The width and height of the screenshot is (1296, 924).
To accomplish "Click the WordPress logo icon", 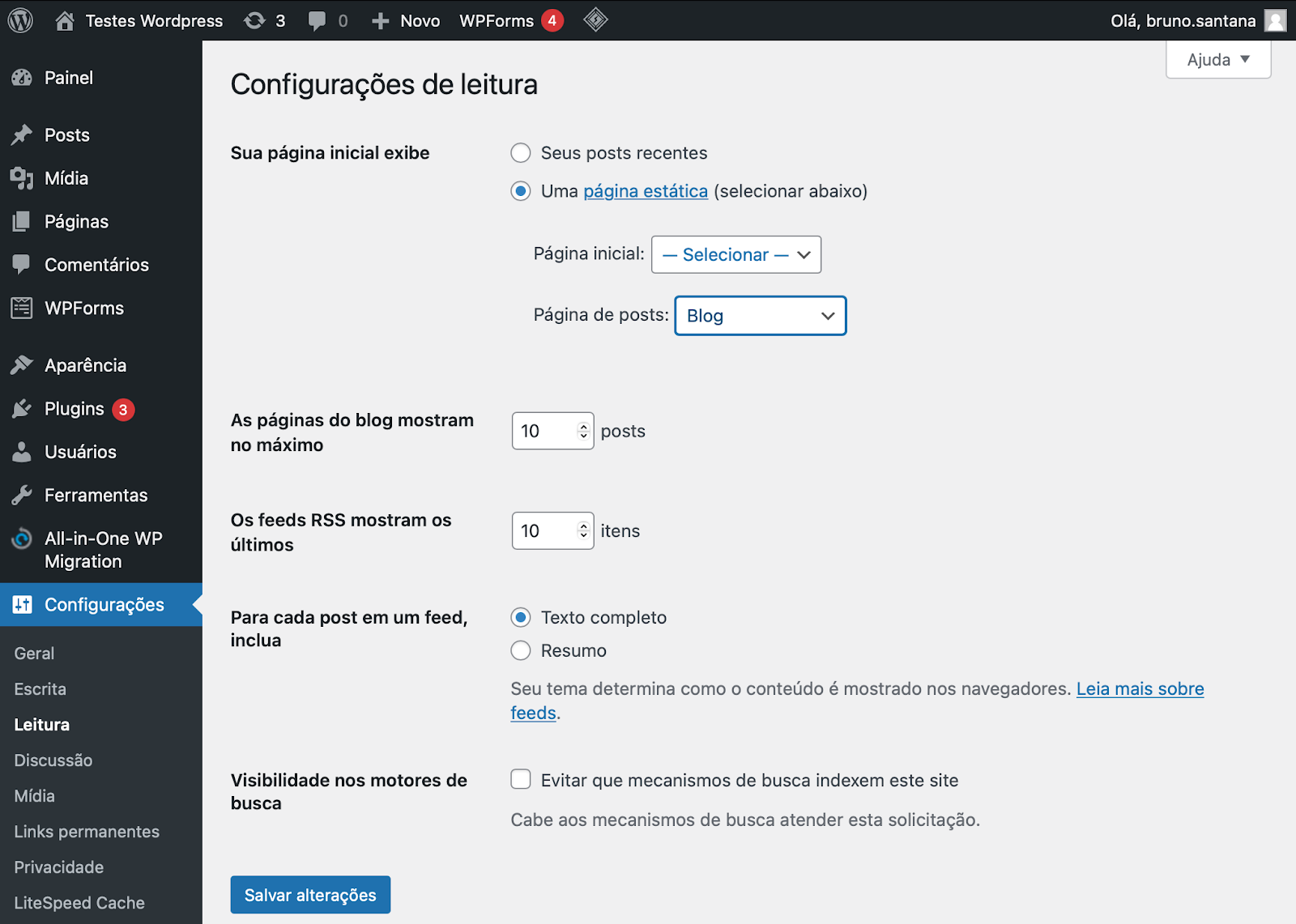I will (20, 20).
